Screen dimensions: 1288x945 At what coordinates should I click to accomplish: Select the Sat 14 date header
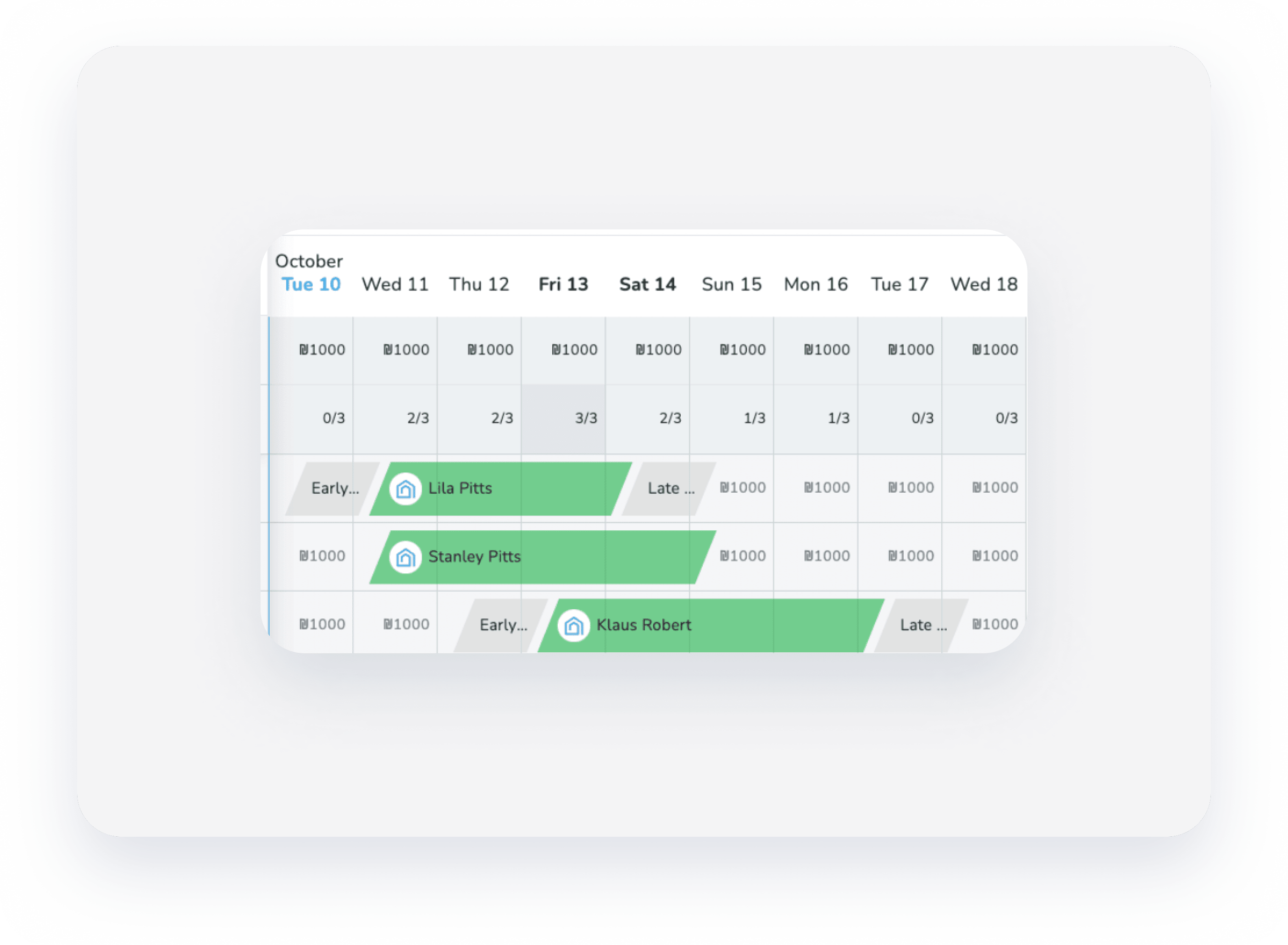click(647, 284)
